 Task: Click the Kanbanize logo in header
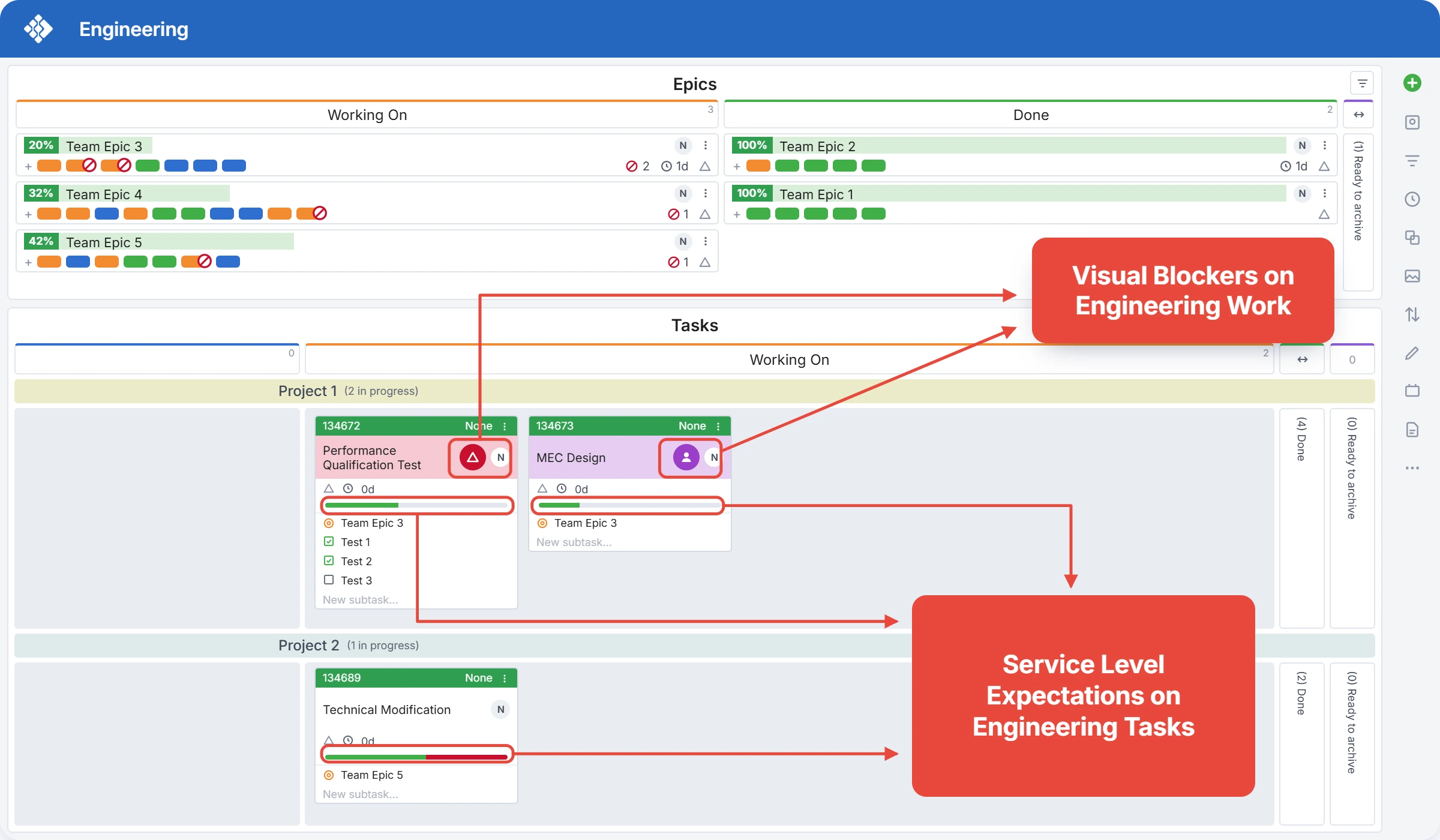tap(38, 29)
